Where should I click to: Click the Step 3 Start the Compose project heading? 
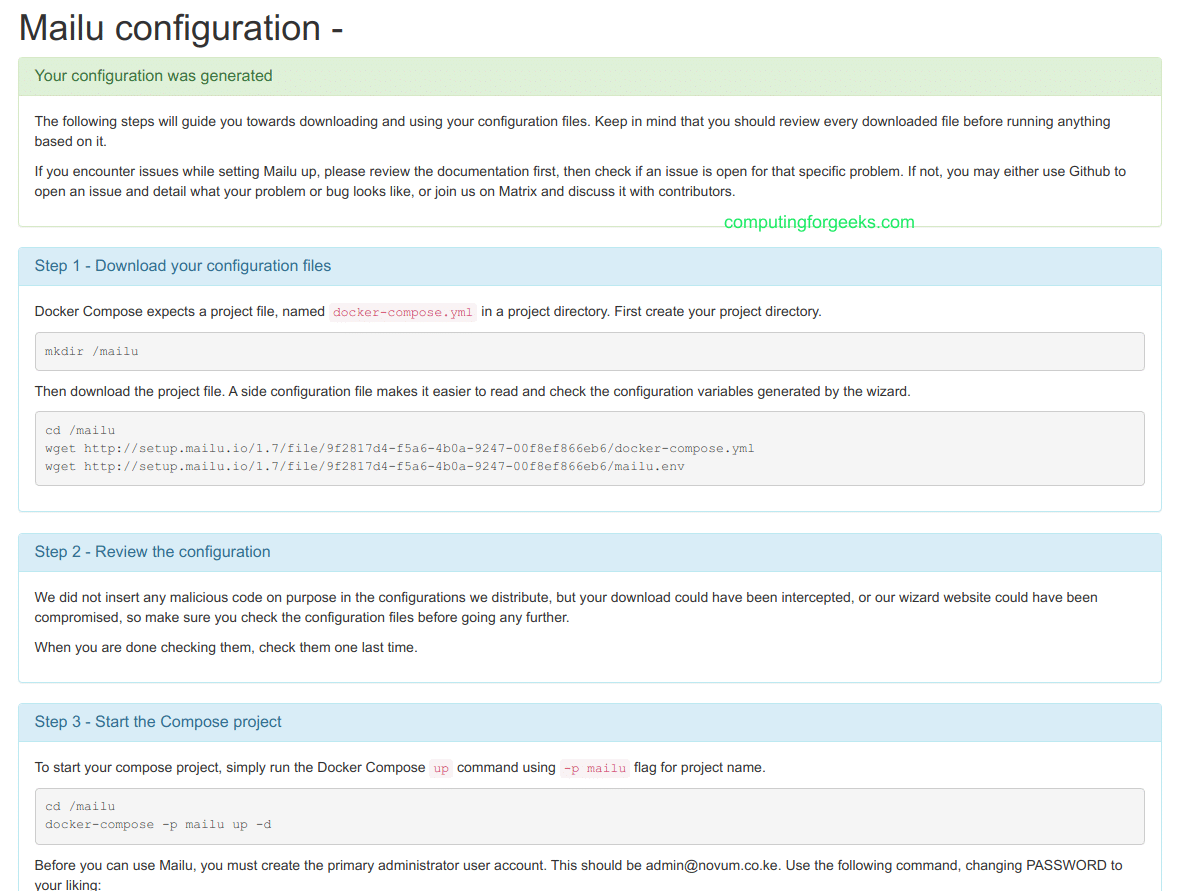[158, 722]
